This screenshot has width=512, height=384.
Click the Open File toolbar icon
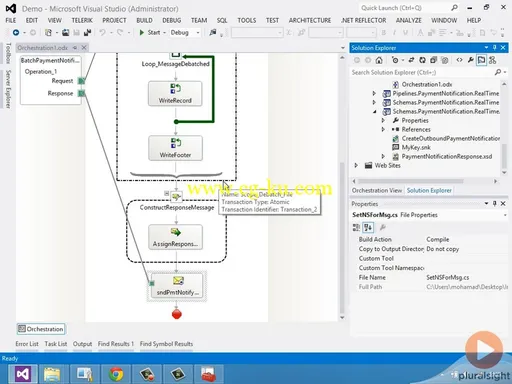tap(65, 32)
